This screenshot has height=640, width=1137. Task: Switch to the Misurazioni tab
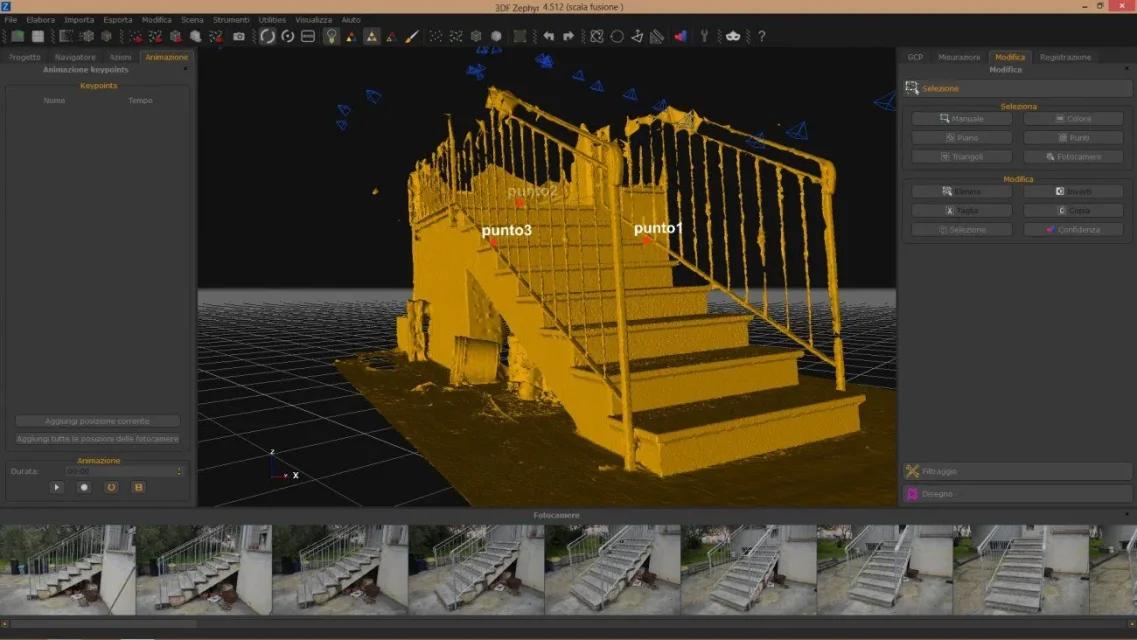coord(959,57)
